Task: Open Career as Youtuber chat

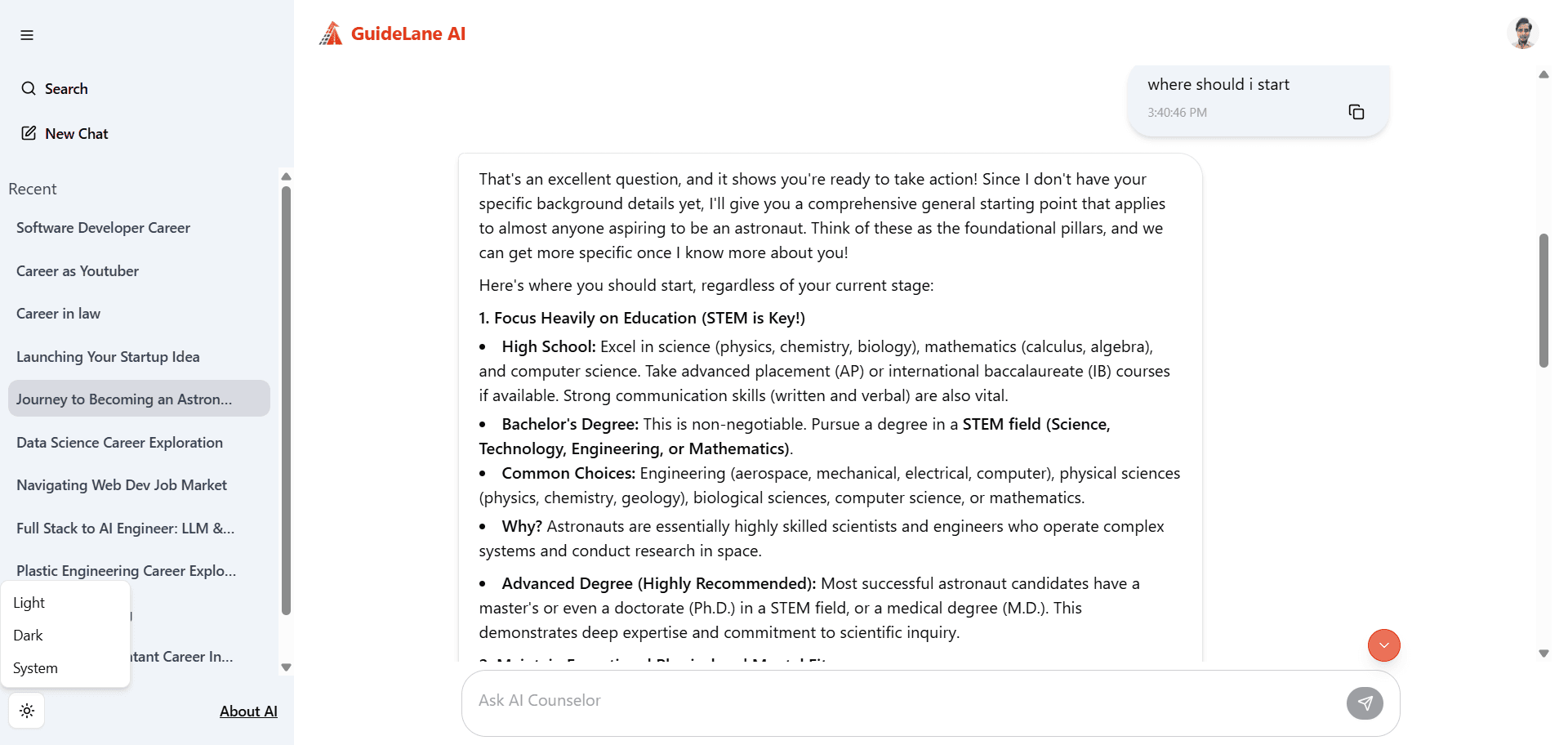Action: 78,271
